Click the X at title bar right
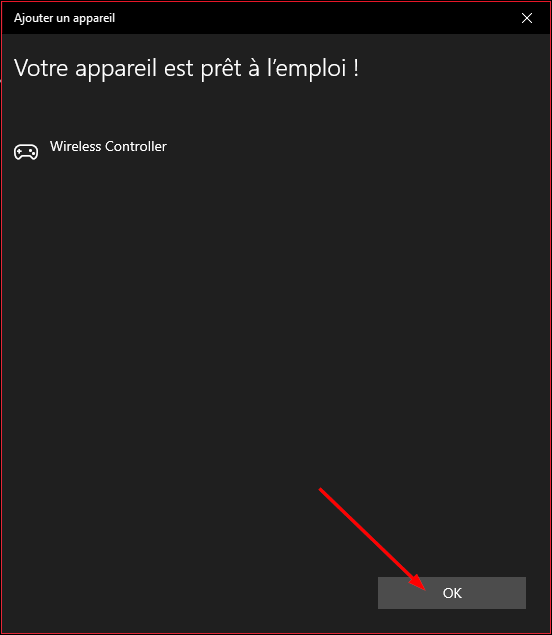 click(x=526, y=18)
